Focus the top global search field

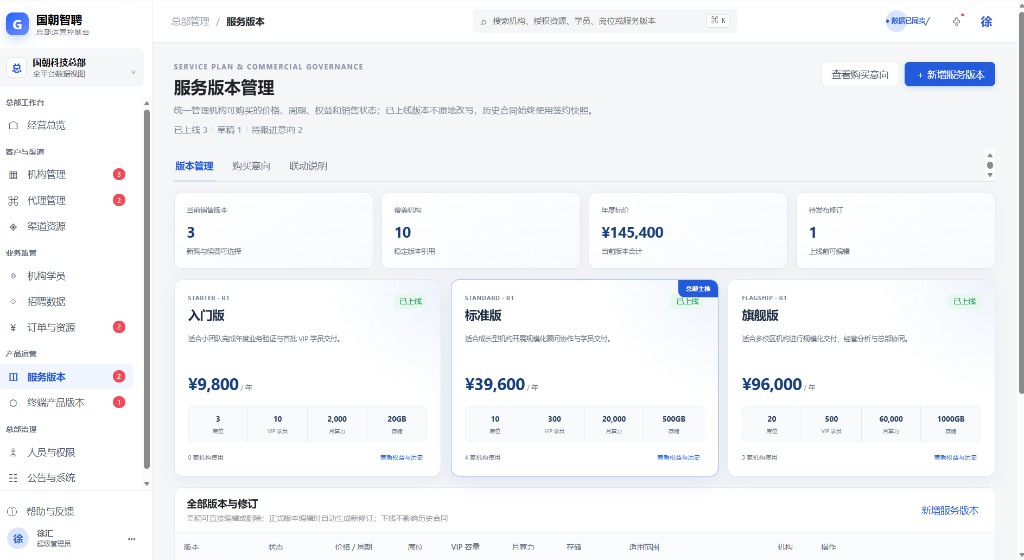click(x=605, y=21)
